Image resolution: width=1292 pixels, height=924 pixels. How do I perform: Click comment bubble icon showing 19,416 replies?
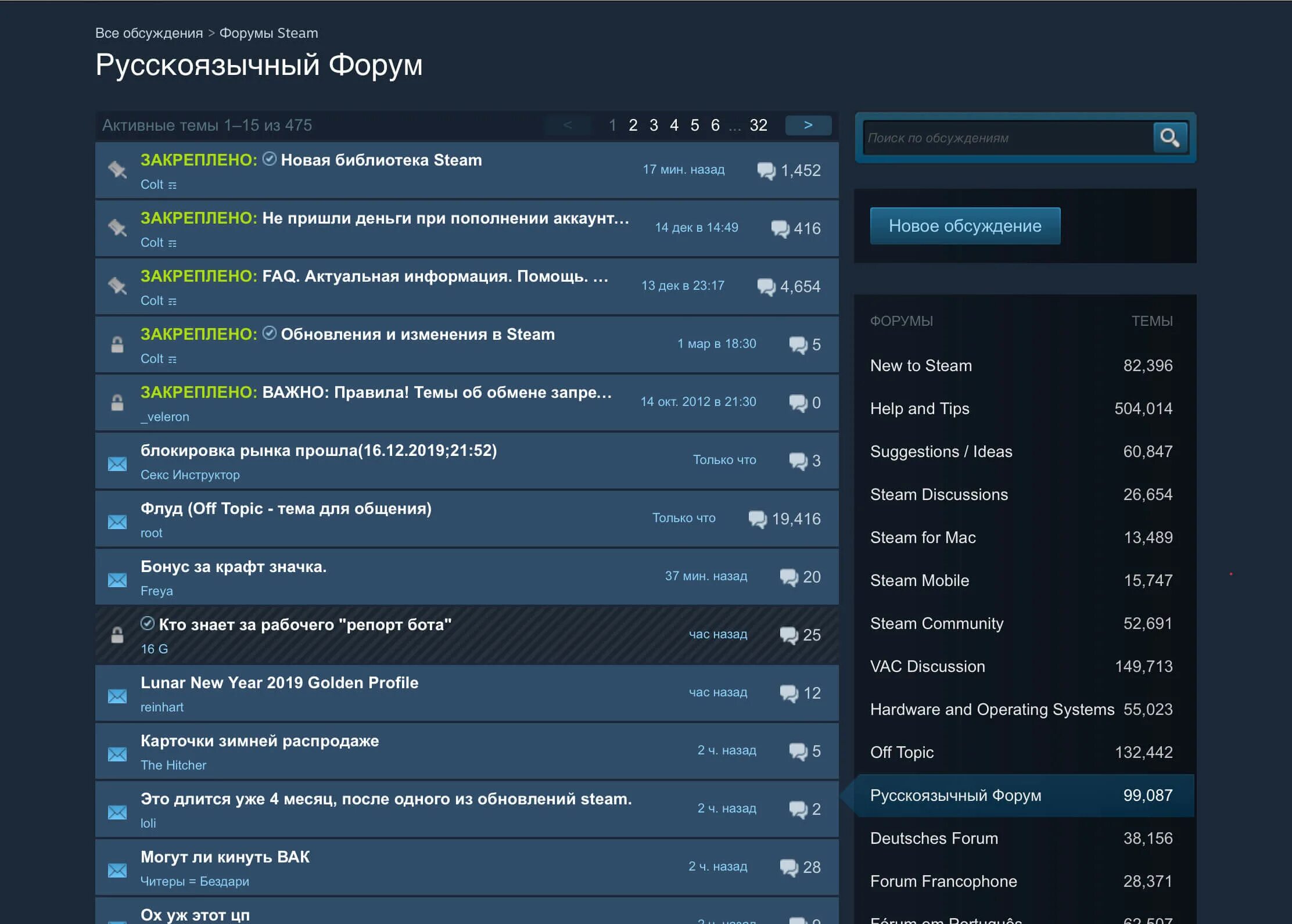click(758, 519)
